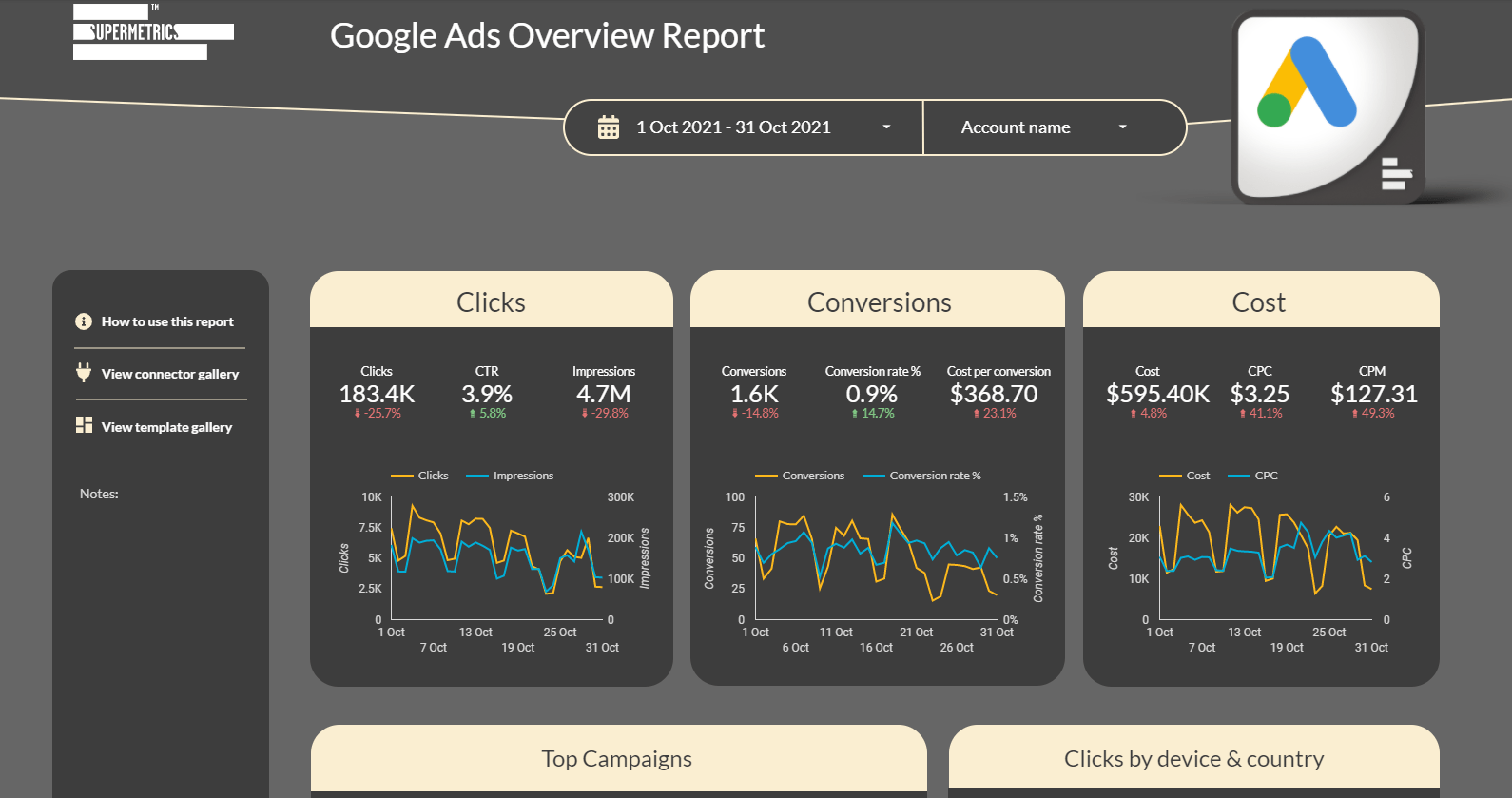The width and height of the screenshot is (1512, 798).
Task: Click the 4.7M impressions value
Action: pyautogui.click(x=604, y=394)
